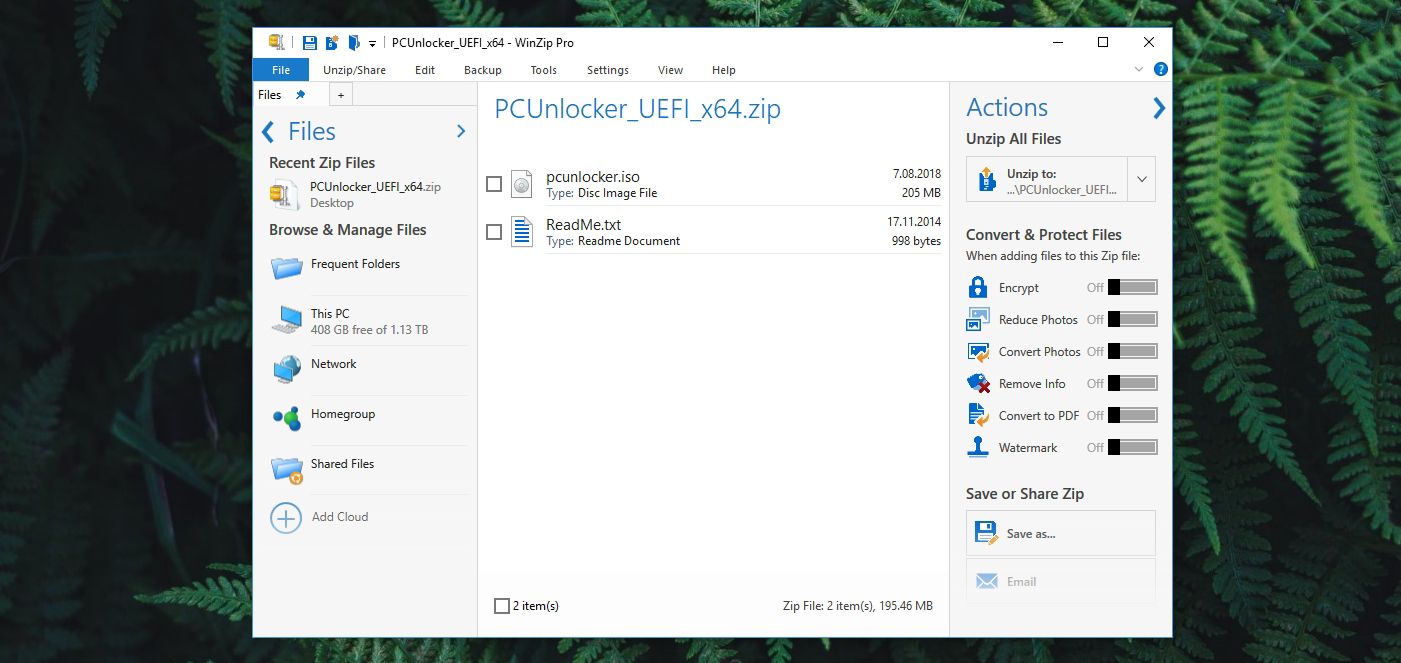The image size is (1401, 663).
Task: Click the Network globe icon
Action: [287, 369]
